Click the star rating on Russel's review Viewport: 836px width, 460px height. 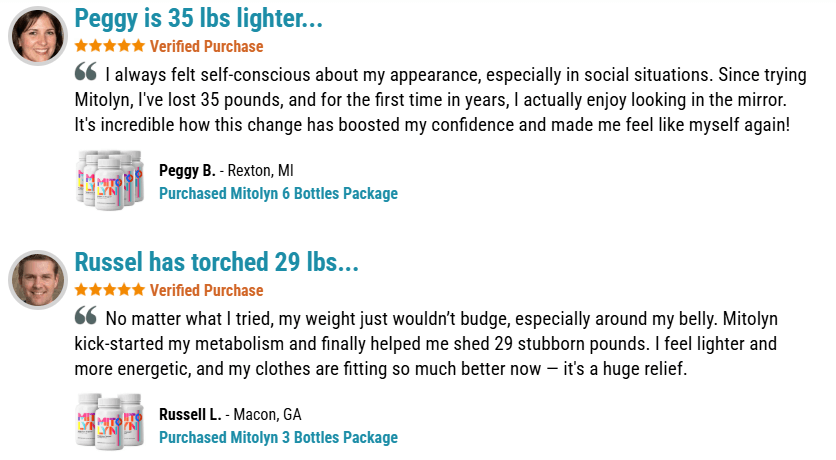tap(110, 291)
